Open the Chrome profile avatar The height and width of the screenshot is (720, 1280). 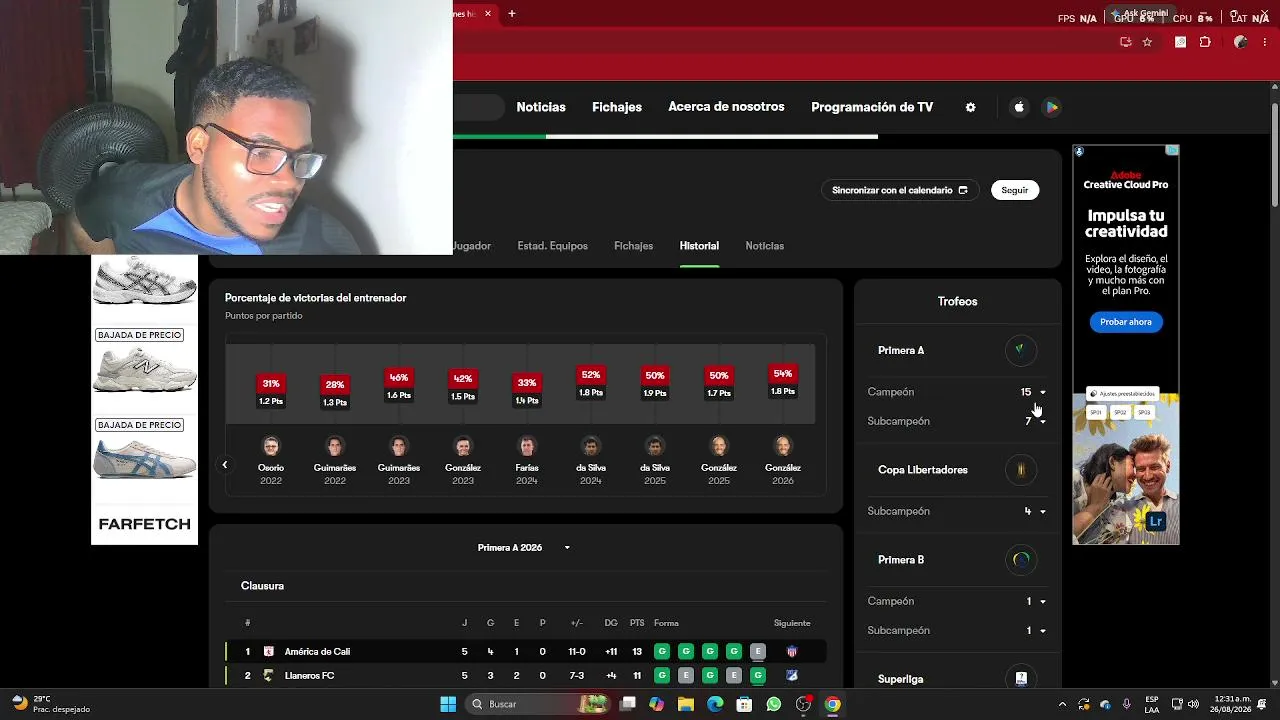click(1241, 42)
